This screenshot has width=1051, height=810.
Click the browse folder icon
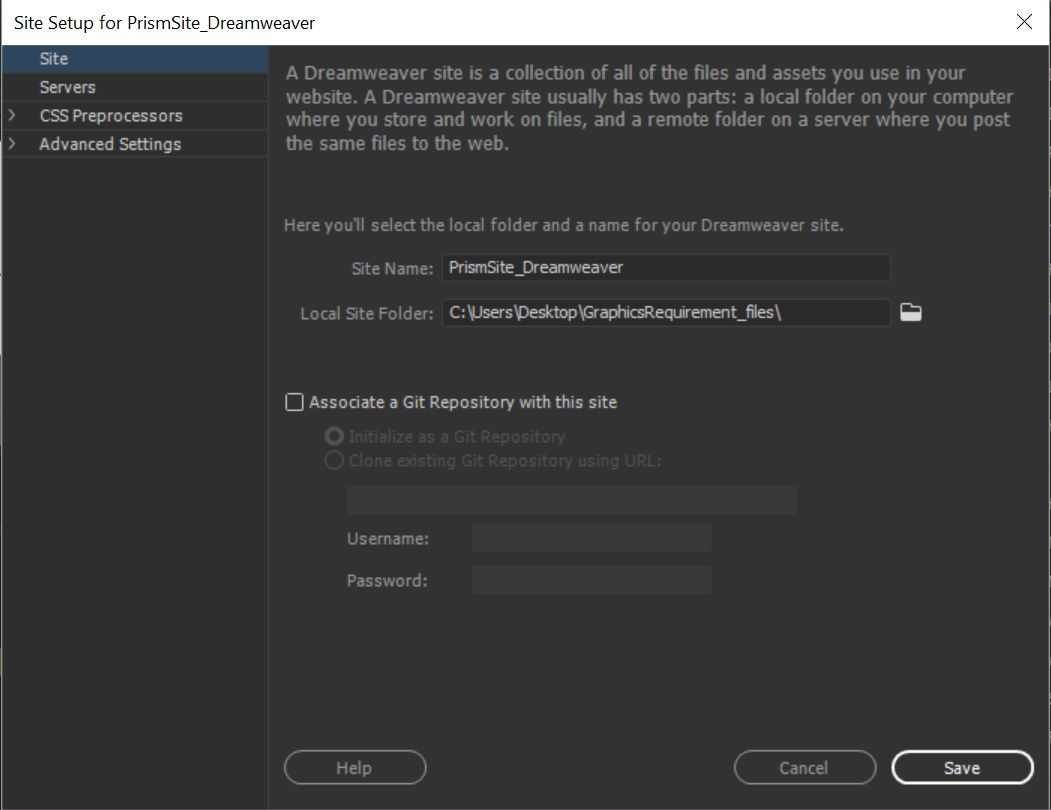pyautogui.click(x=910, y=313)
